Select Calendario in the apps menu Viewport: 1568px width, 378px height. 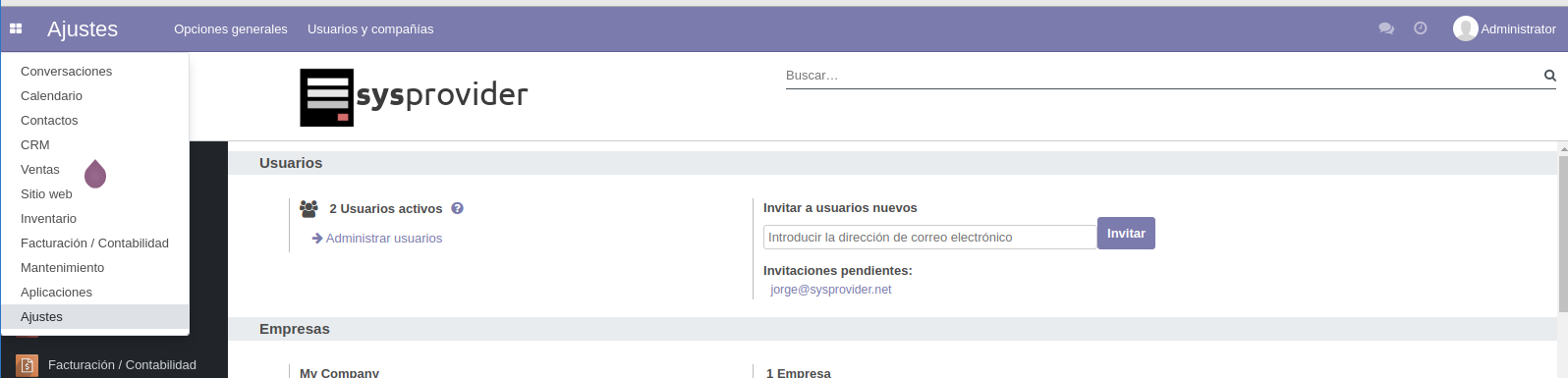pos(95,95)
